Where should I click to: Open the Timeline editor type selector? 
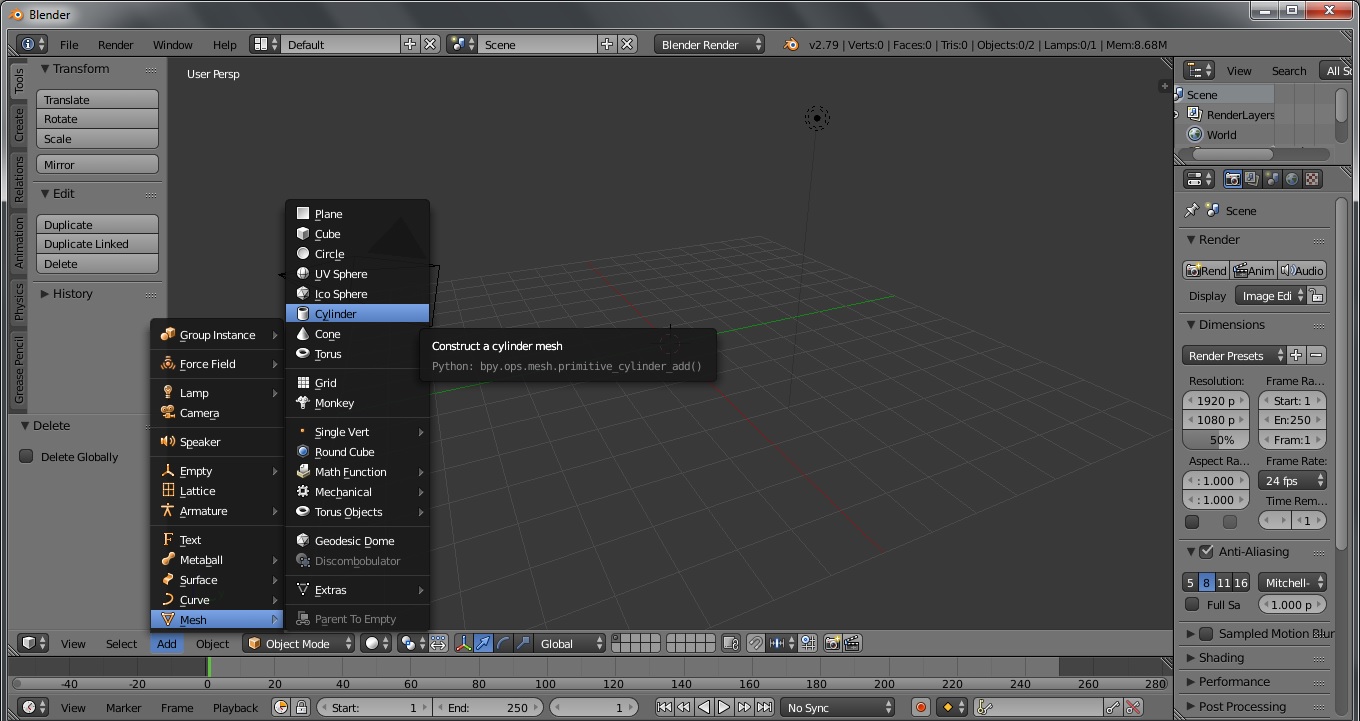pyautogui.click(x=33, y=707)
